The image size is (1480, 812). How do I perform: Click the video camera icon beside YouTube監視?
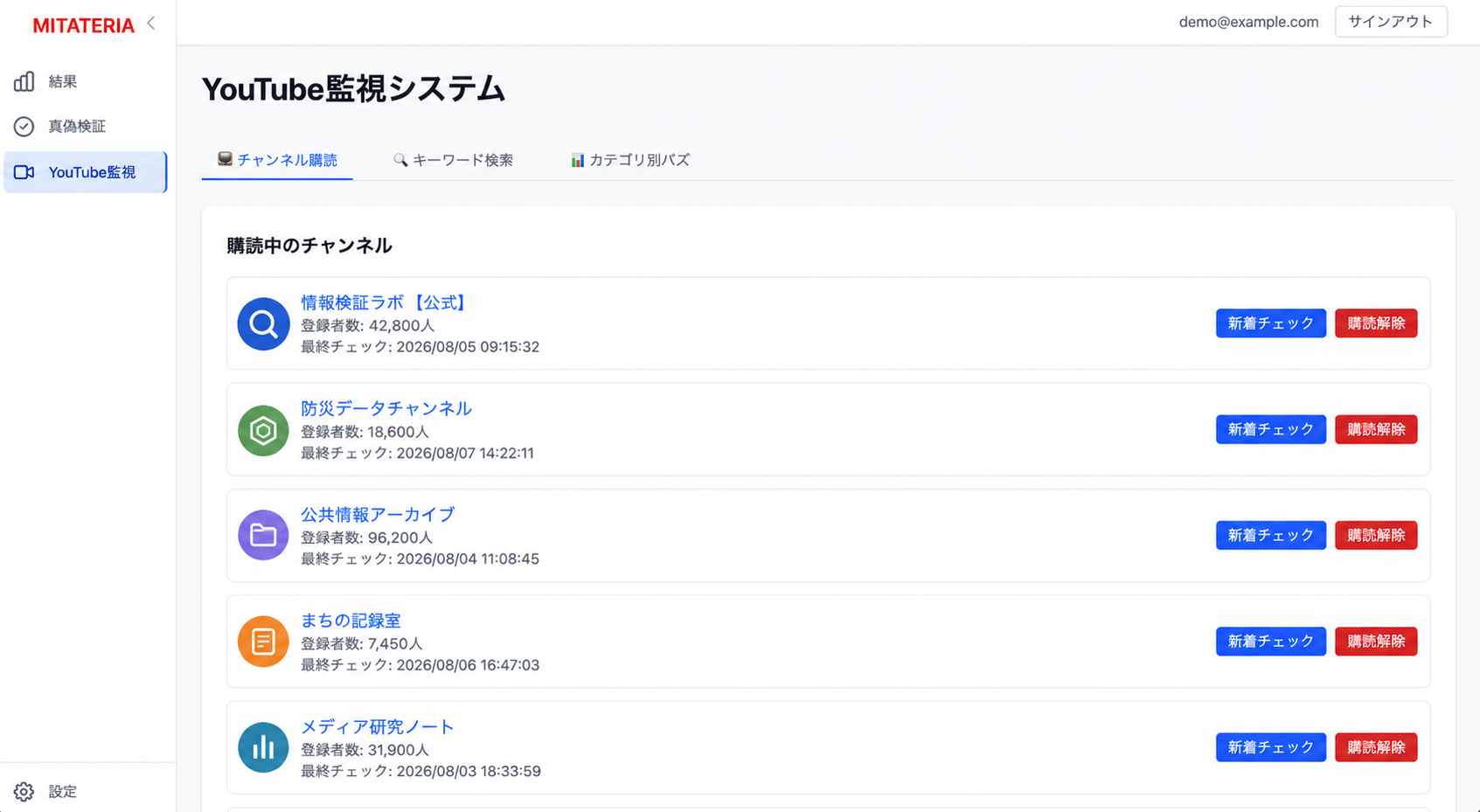pos(24,172)
